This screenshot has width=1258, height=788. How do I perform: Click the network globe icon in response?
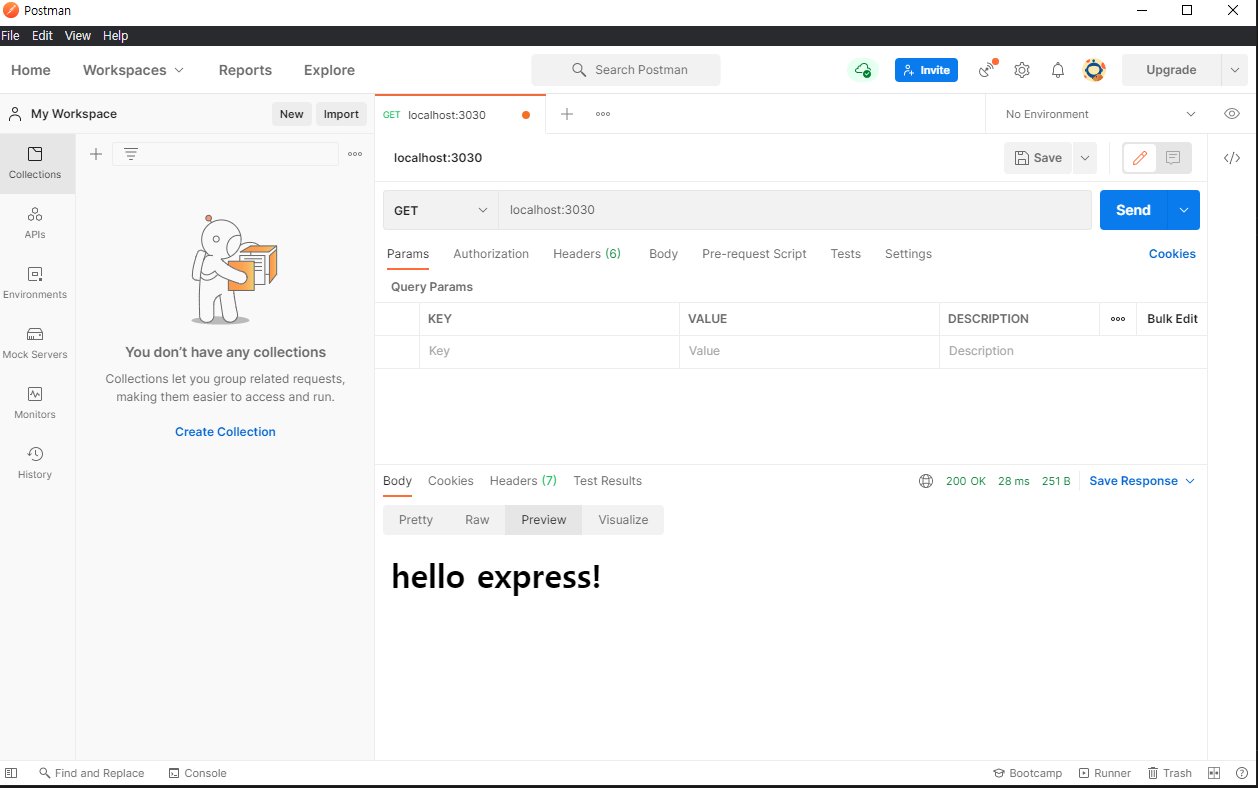pos(926,481)
